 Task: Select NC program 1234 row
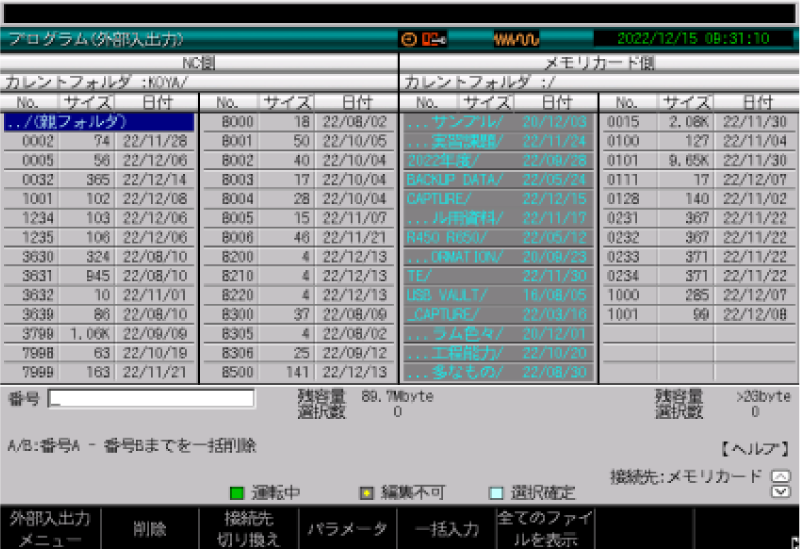point(99,218)
